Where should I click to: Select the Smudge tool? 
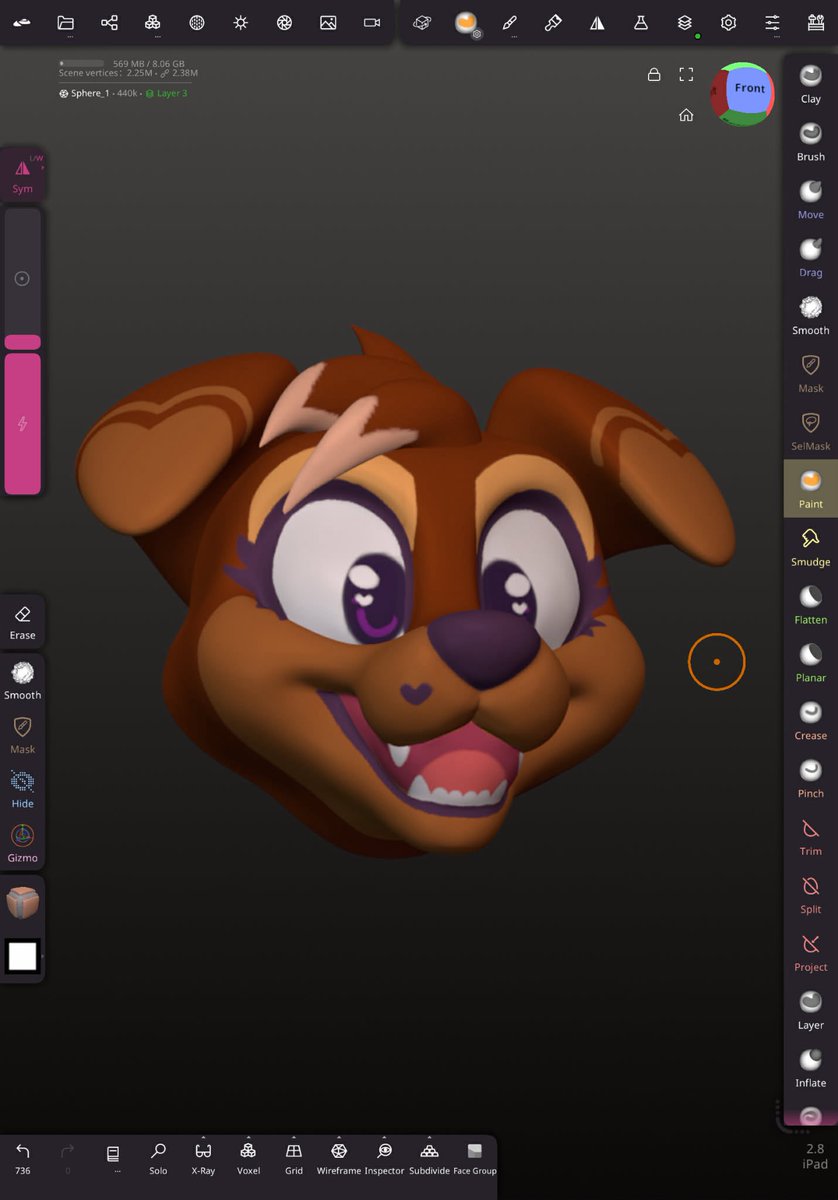pyautogui.click(x=811, y=547)
